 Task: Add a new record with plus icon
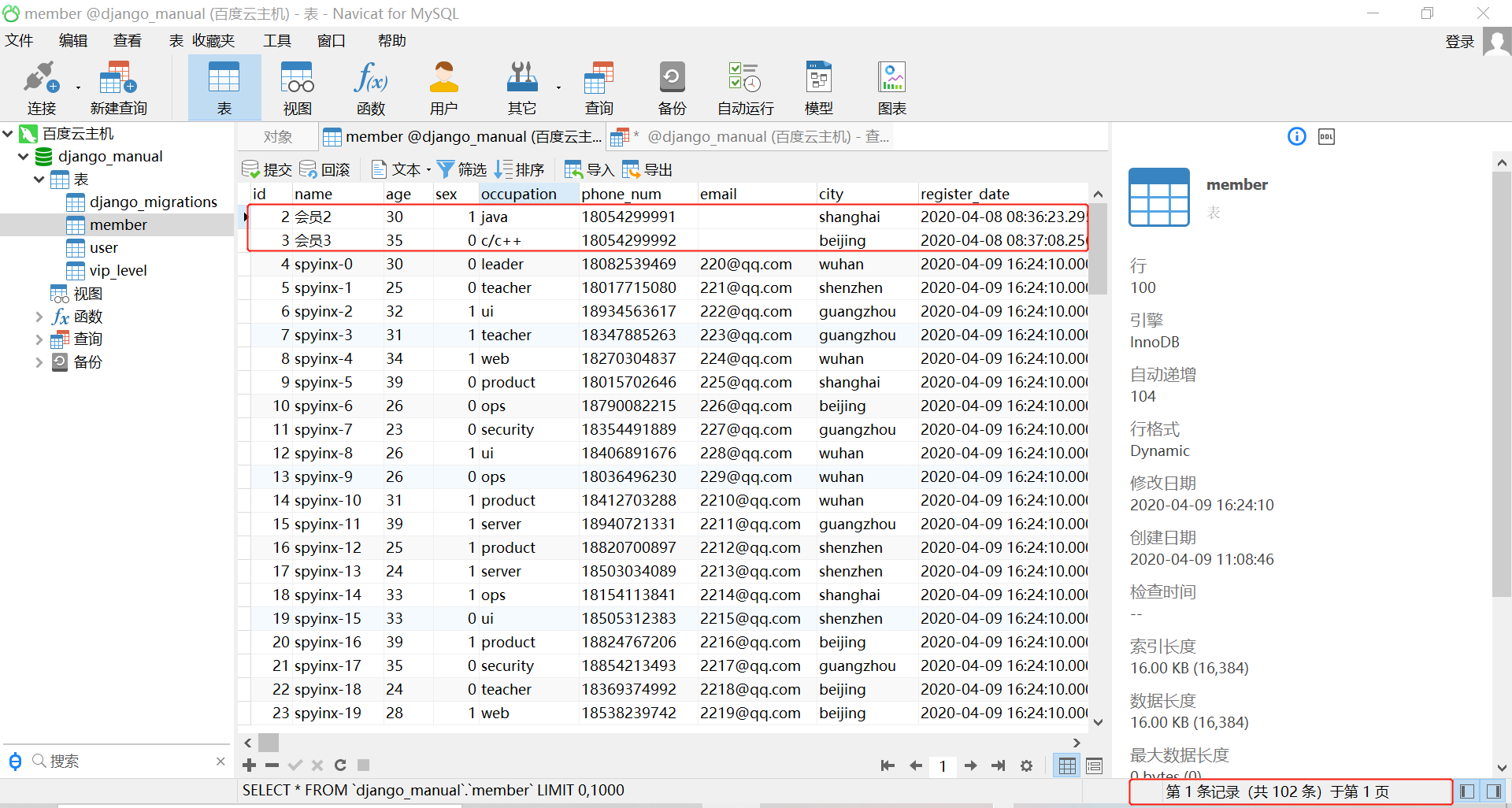pos(249,765)
